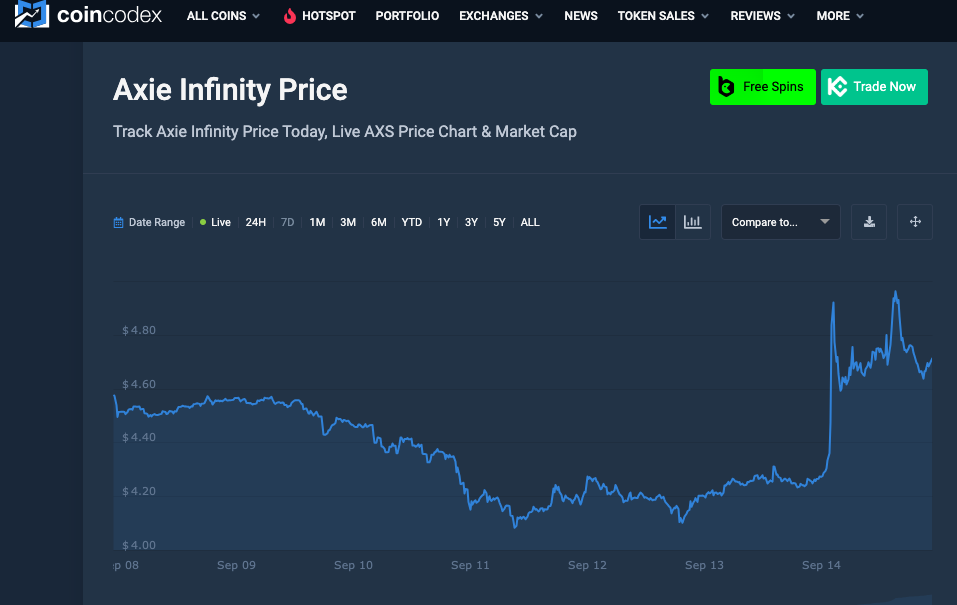This screenshot has height=605, width=957.
Task: Expand the MORE chevron
Action: tap(860, 16)
